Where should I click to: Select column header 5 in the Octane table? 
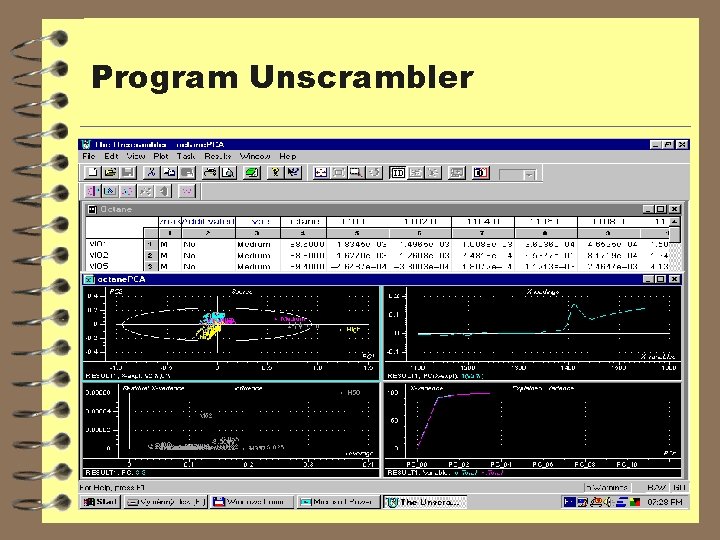pyautogui.click(x=357, y=233)
